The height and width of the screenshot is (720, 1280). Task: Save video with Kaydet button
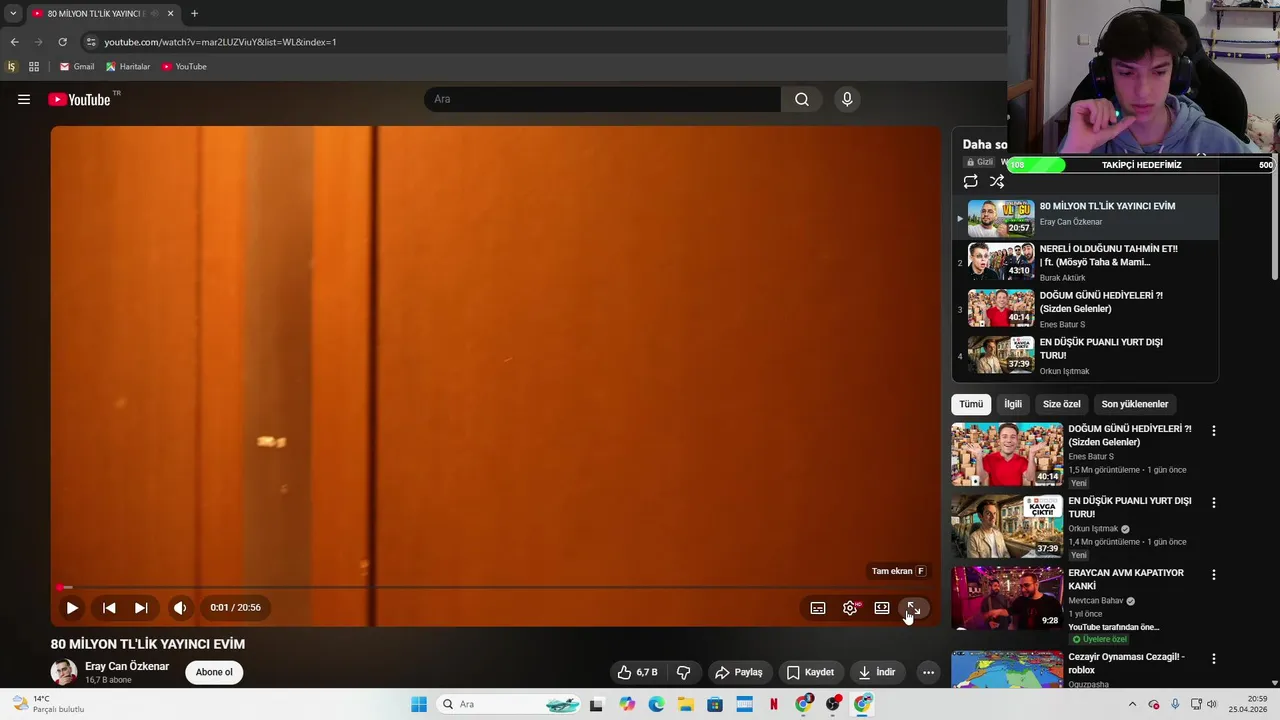point(810,672)
